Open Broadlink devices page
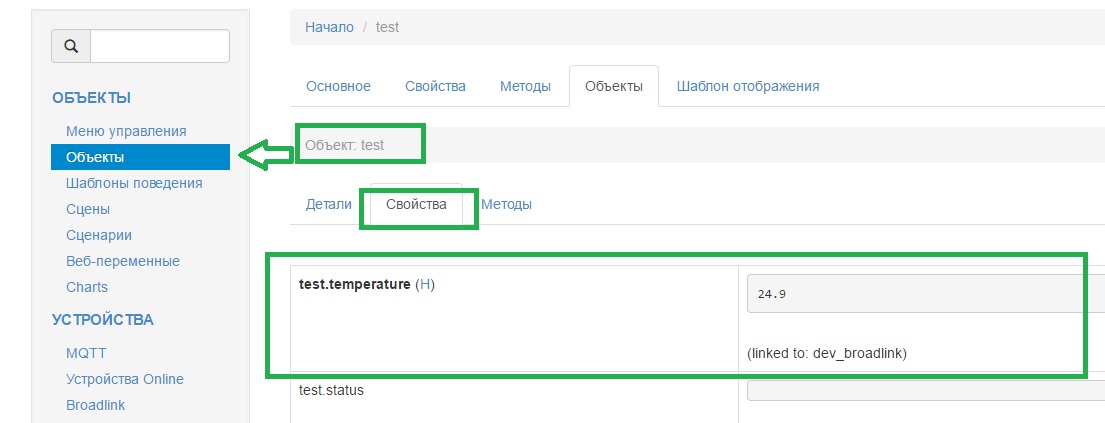 coord(96,405)
